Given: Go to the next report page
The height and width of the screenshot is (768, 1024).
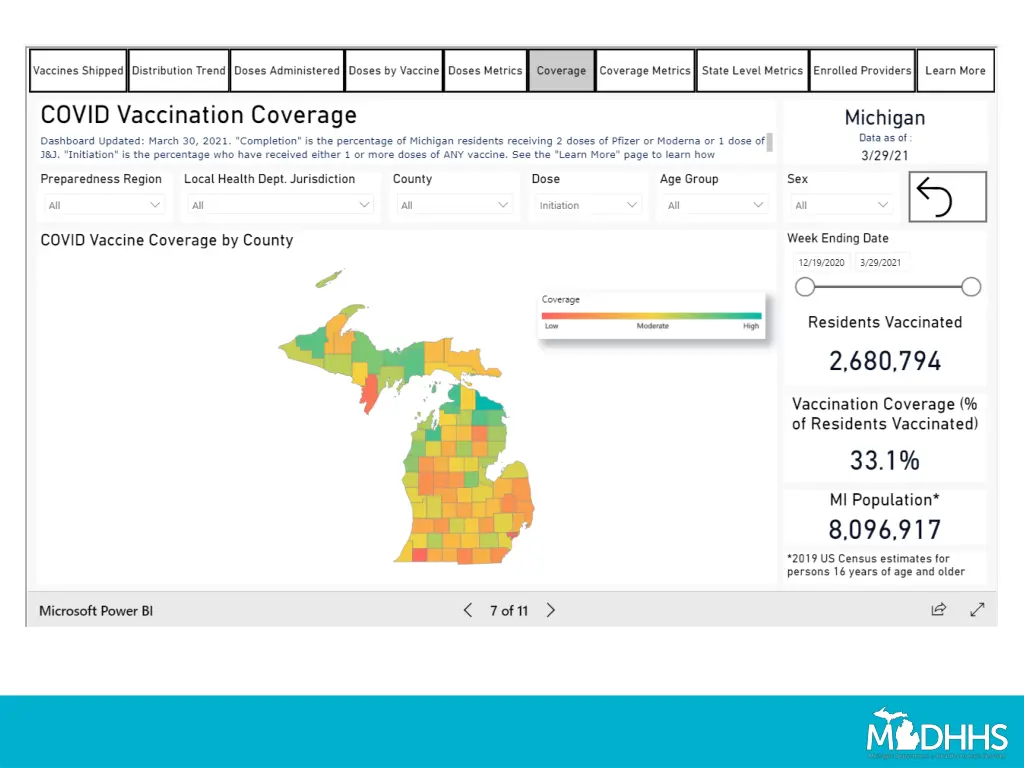Looking at the screenshot, I should pyautogui.click(x=551, y=610).
